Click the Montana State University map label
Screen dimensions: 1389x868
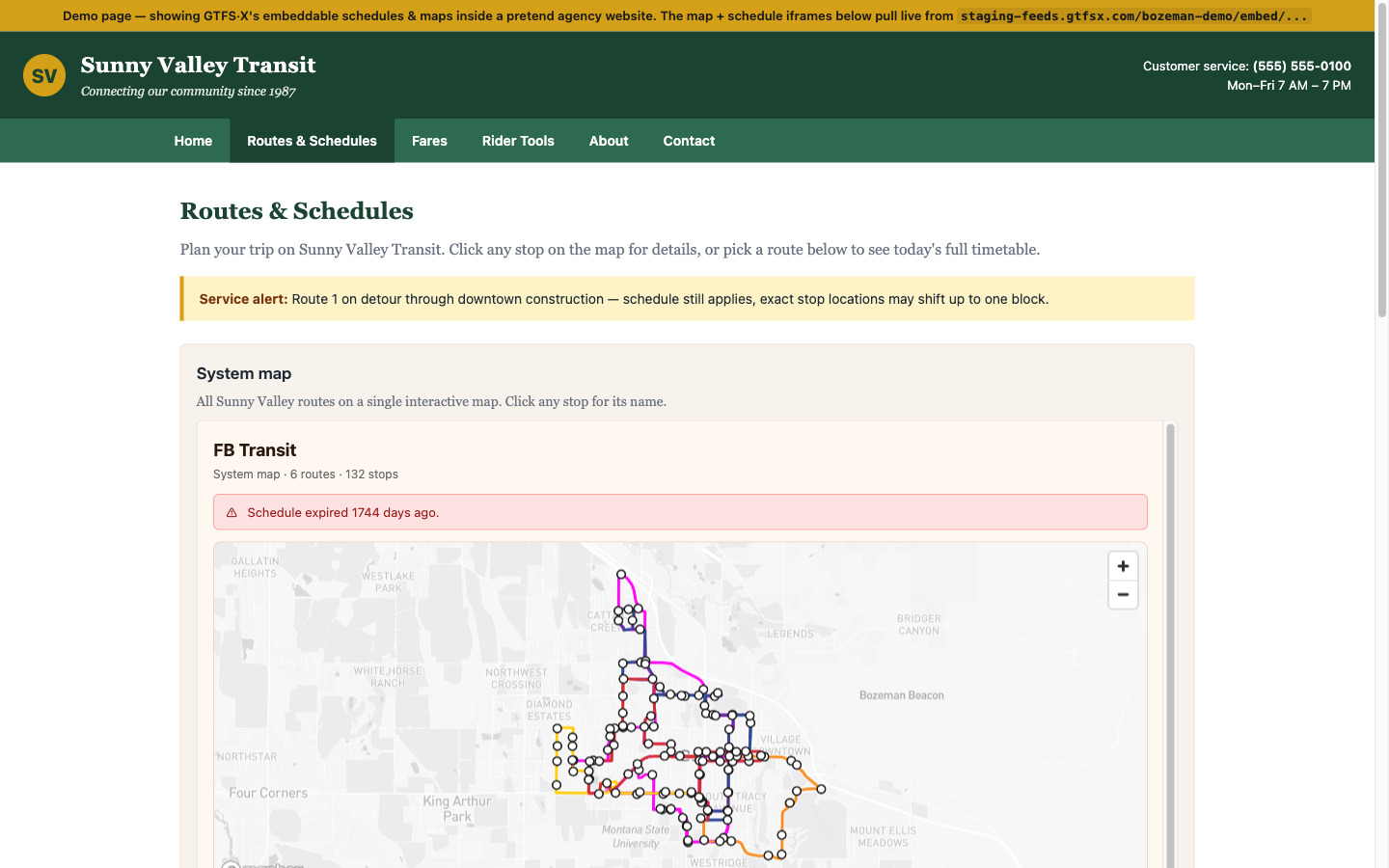pos(636,836)
